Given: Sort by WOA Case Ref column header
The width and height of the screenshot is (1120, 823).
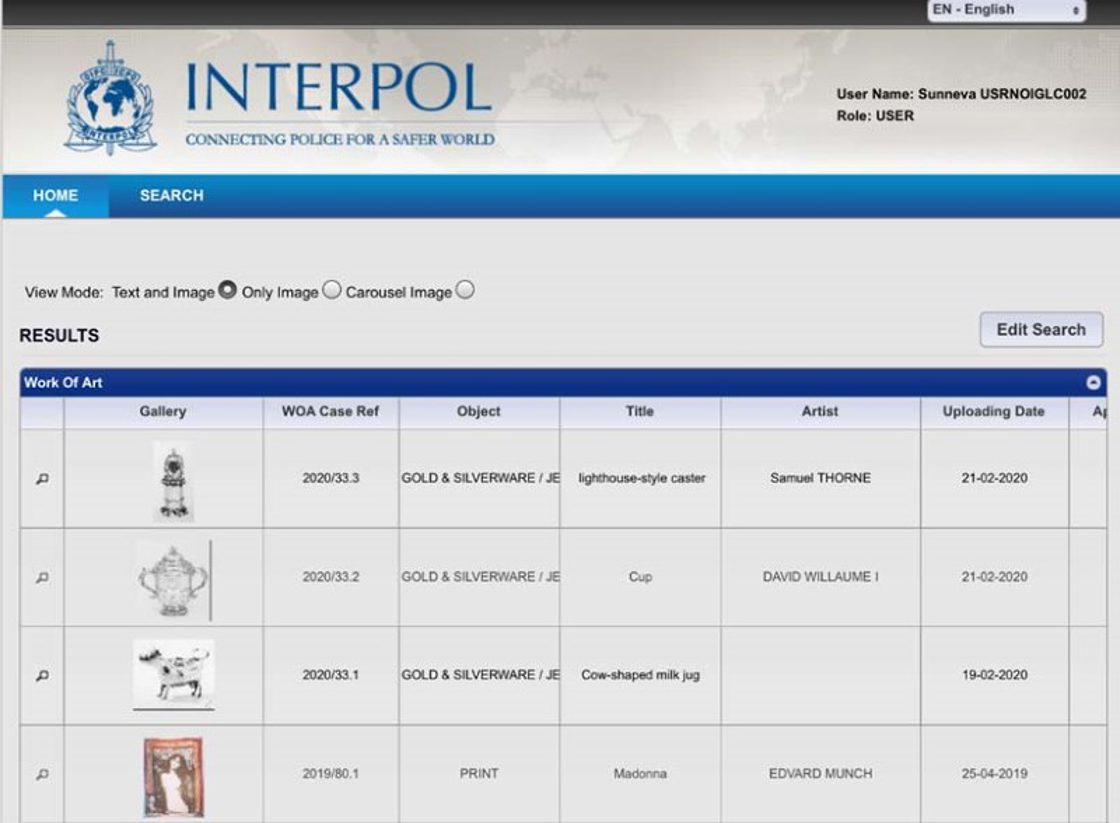Looking at the screenshot, I should coord(331,412).
